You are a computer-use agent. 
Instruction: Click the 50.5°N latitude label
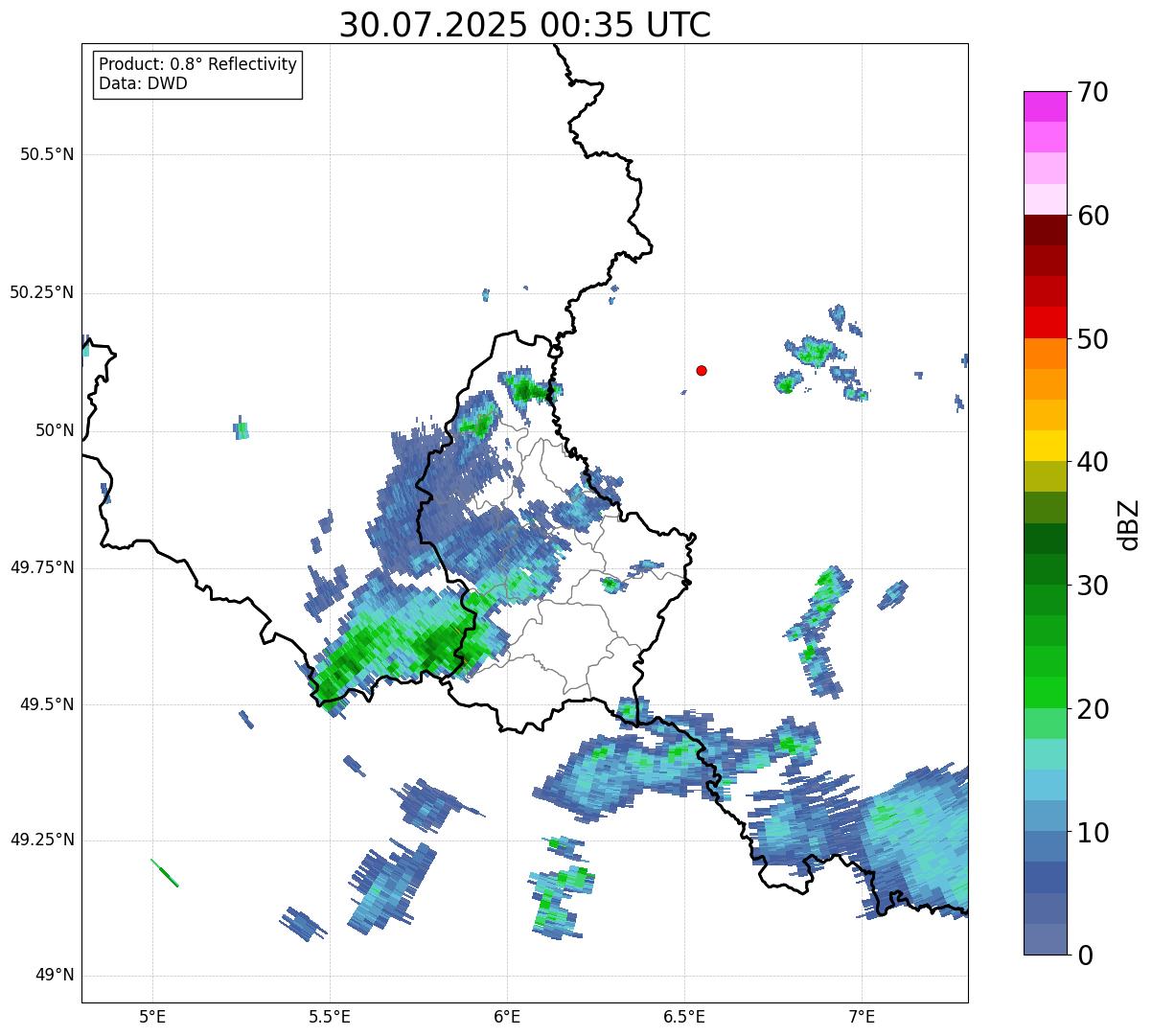pos(47,154)
